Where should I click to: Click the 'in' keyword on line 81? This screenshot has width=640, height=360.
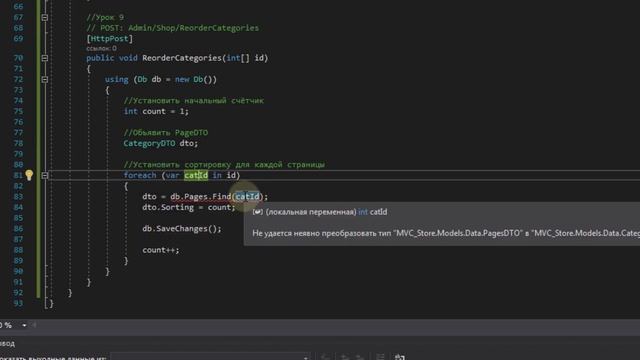pyautogui.click(x=217, y=175)
